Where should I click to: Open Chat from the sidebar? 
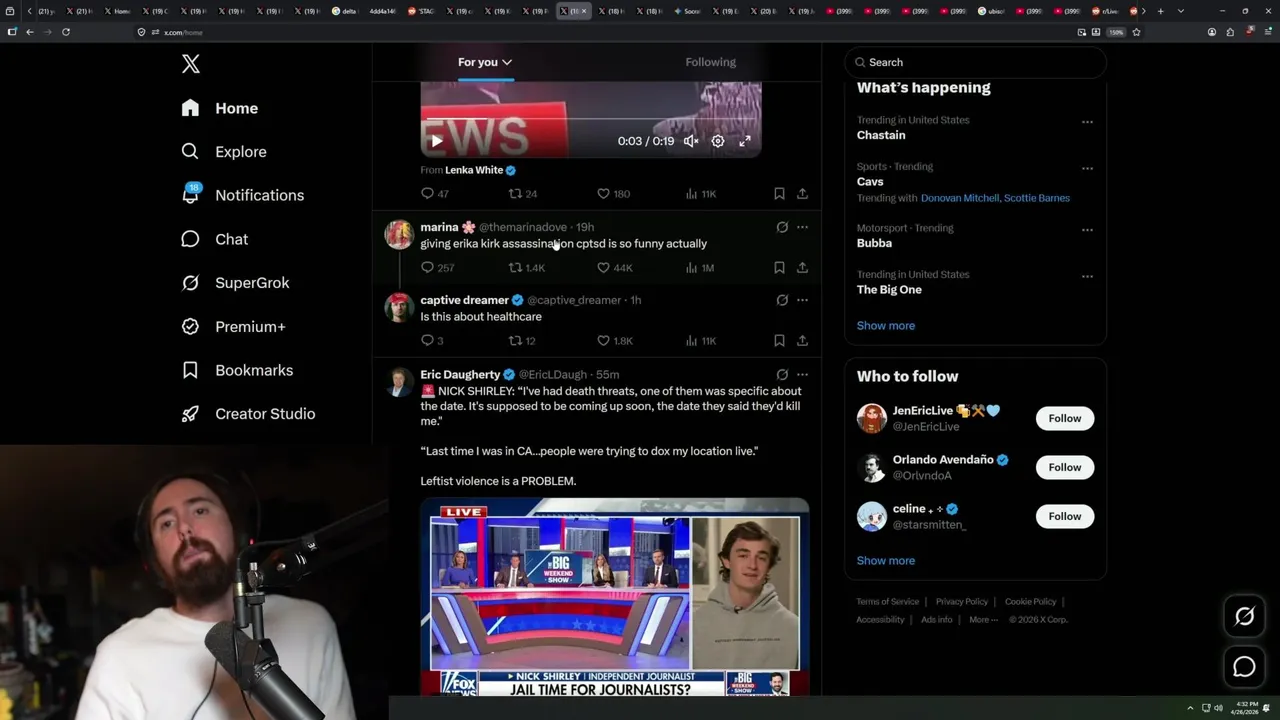click(x=214, y=239)
